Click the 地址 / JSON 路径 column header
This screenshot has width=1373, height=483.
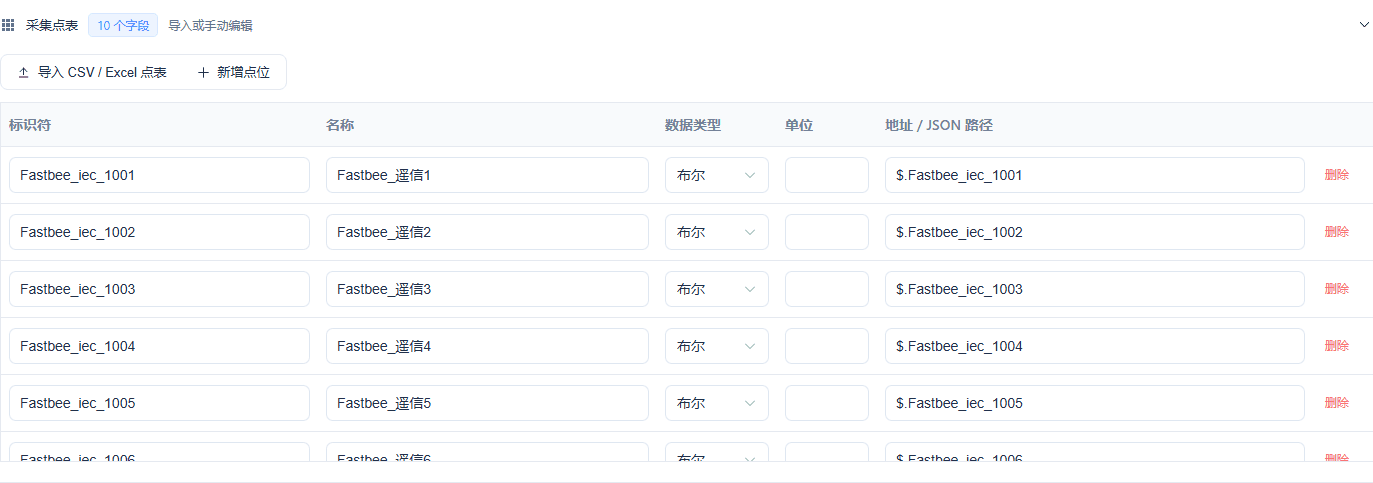939,125
